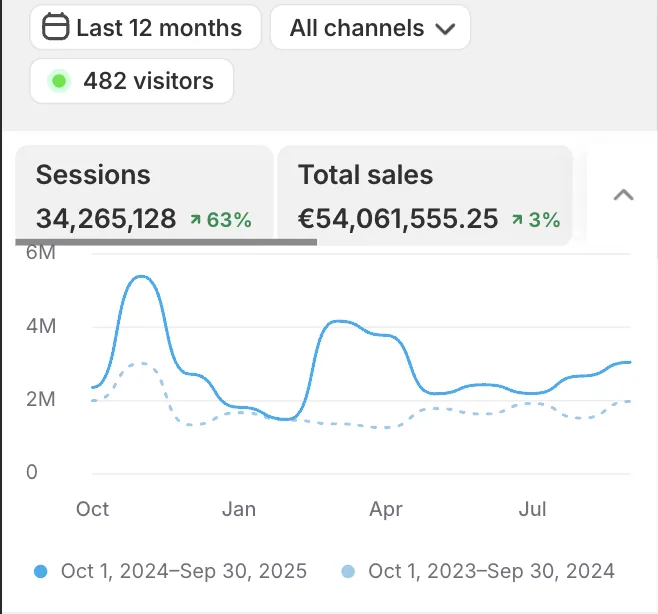Open the All channels dropdown
This screenshot has height=614, width=658.
370,27
